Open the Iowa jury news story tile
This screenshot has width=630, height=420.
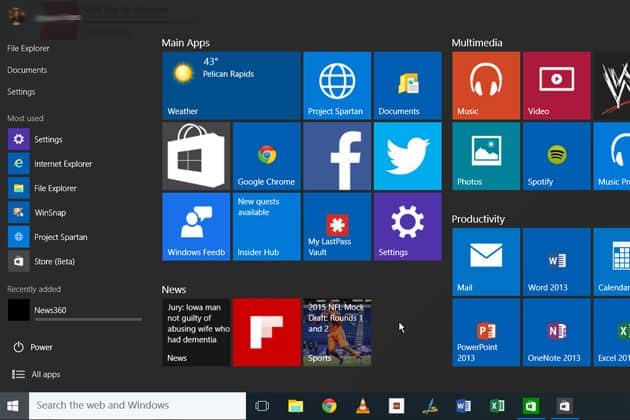(x=196, y=332)
